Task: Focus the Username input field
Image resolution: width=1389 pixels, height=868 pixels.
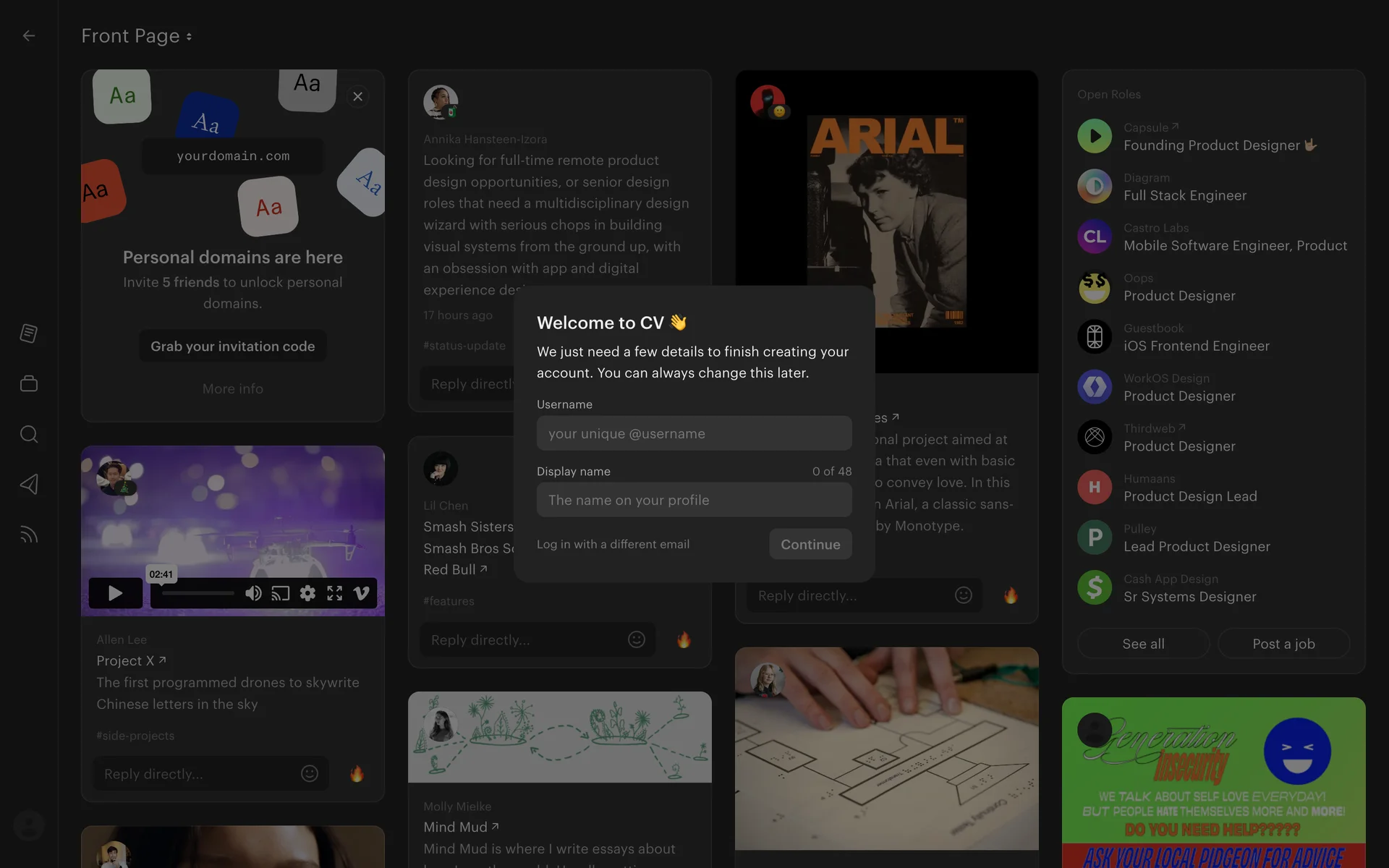Action: (x=694, y=433)
